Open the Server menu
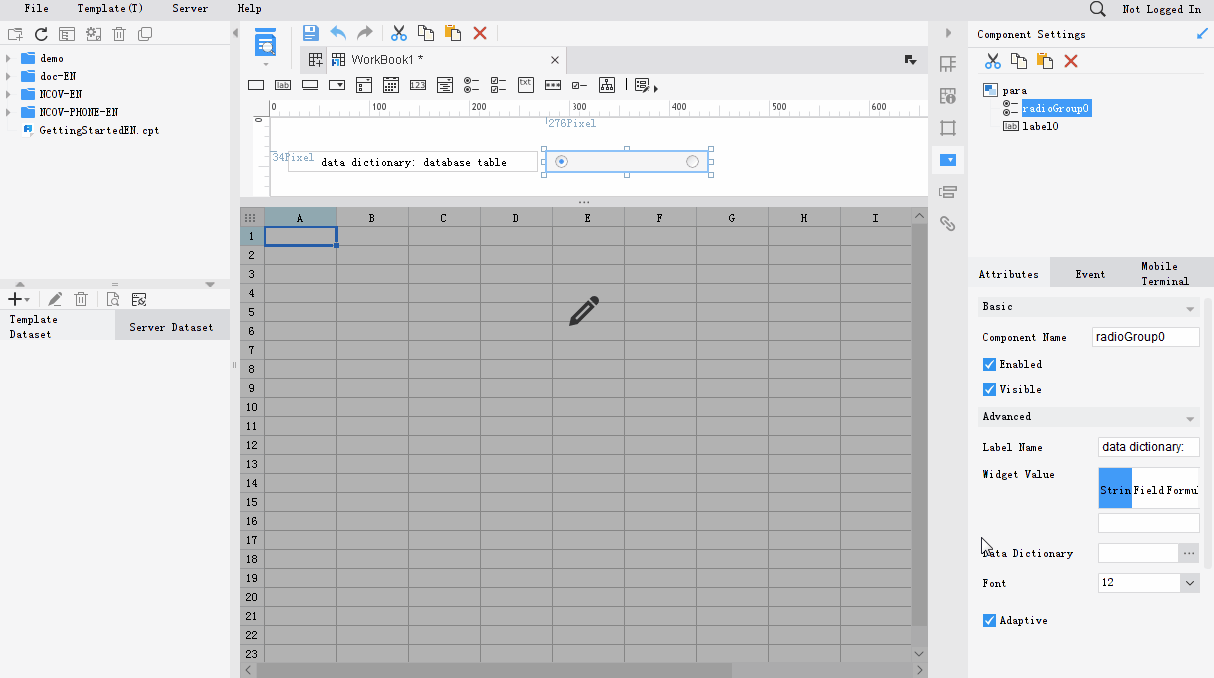The width and height of the screenshot is (1214, 678). 190,8
